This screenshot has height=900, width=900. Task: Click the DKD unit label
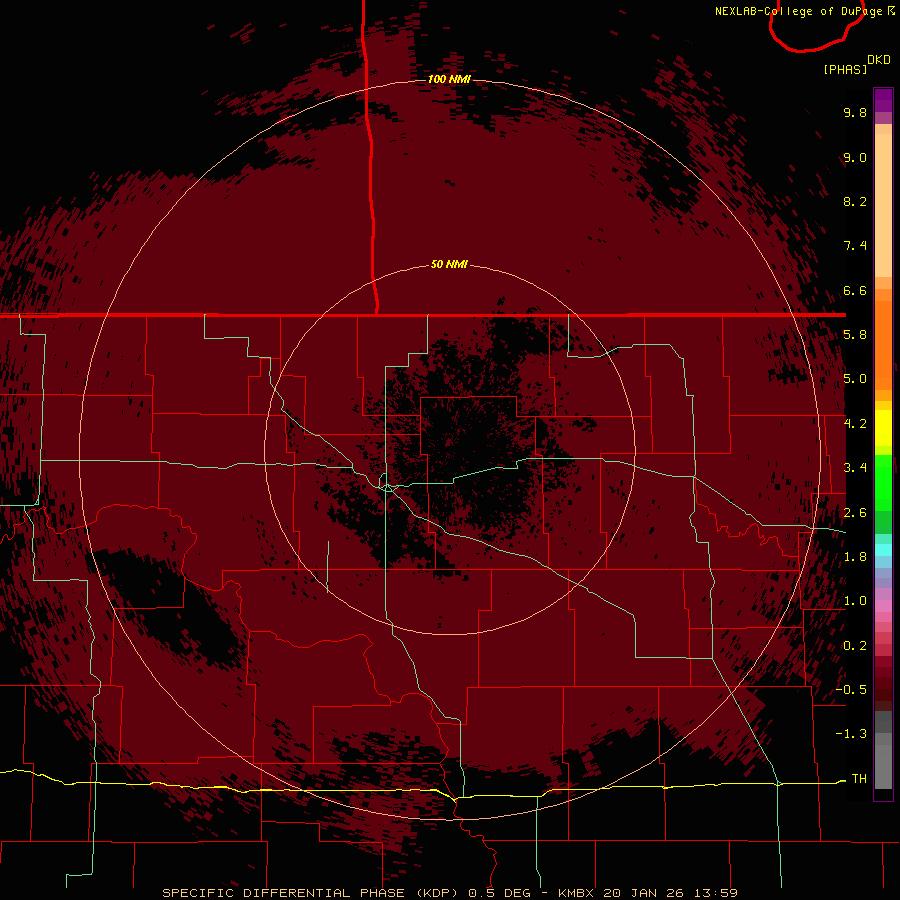pyautogui.click(x=878, y=60)
